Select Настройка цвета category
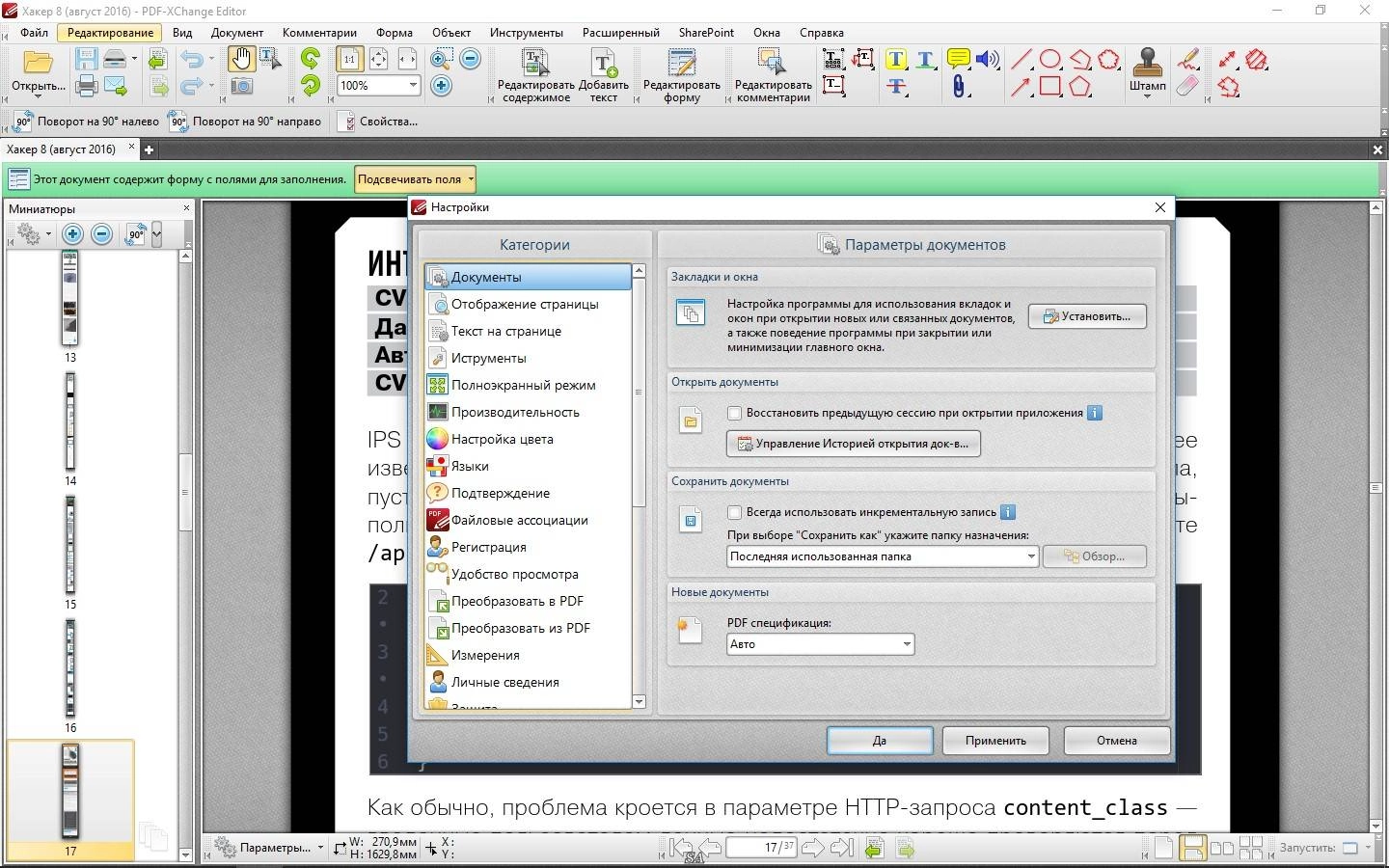The image size is (1389, 868). 528,439
